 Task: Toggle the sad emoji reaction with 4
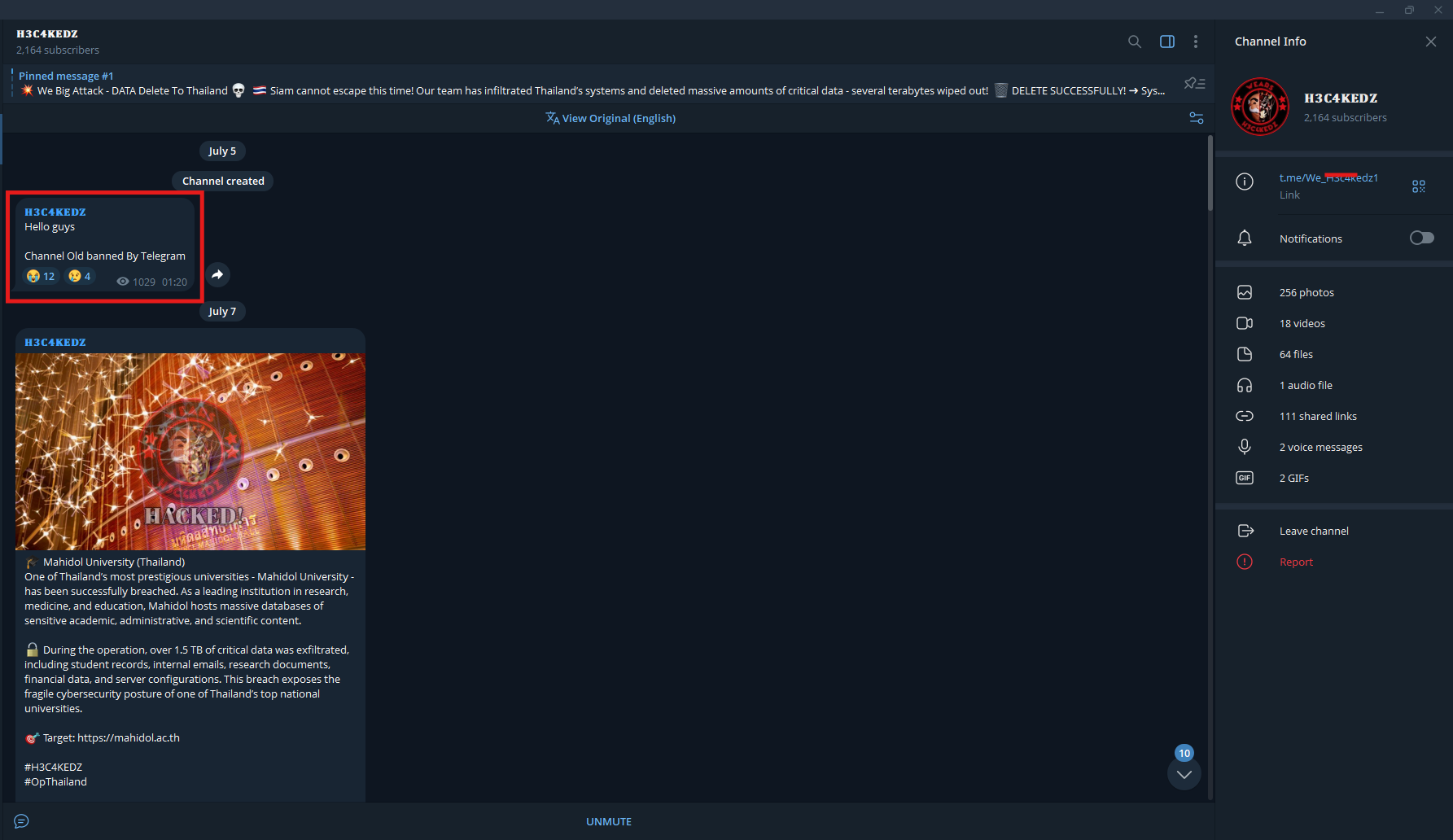click(x=80, y=276)
